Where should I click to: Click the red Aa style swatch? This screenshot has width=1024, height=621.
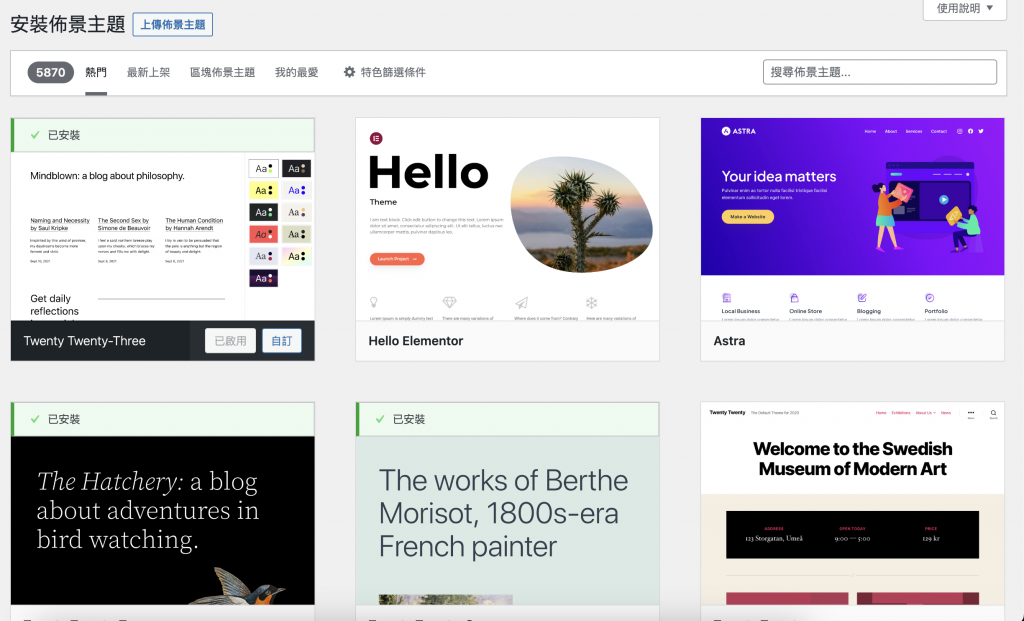point(264,234)
